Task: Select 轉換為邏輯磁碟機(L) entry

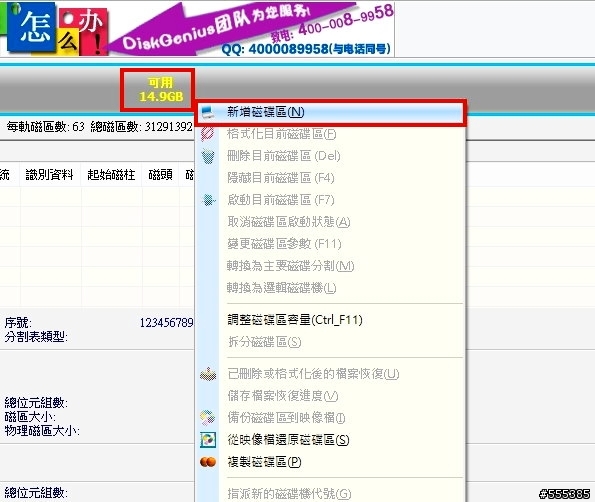Action: pyautogui.click(x=282, y=288)
